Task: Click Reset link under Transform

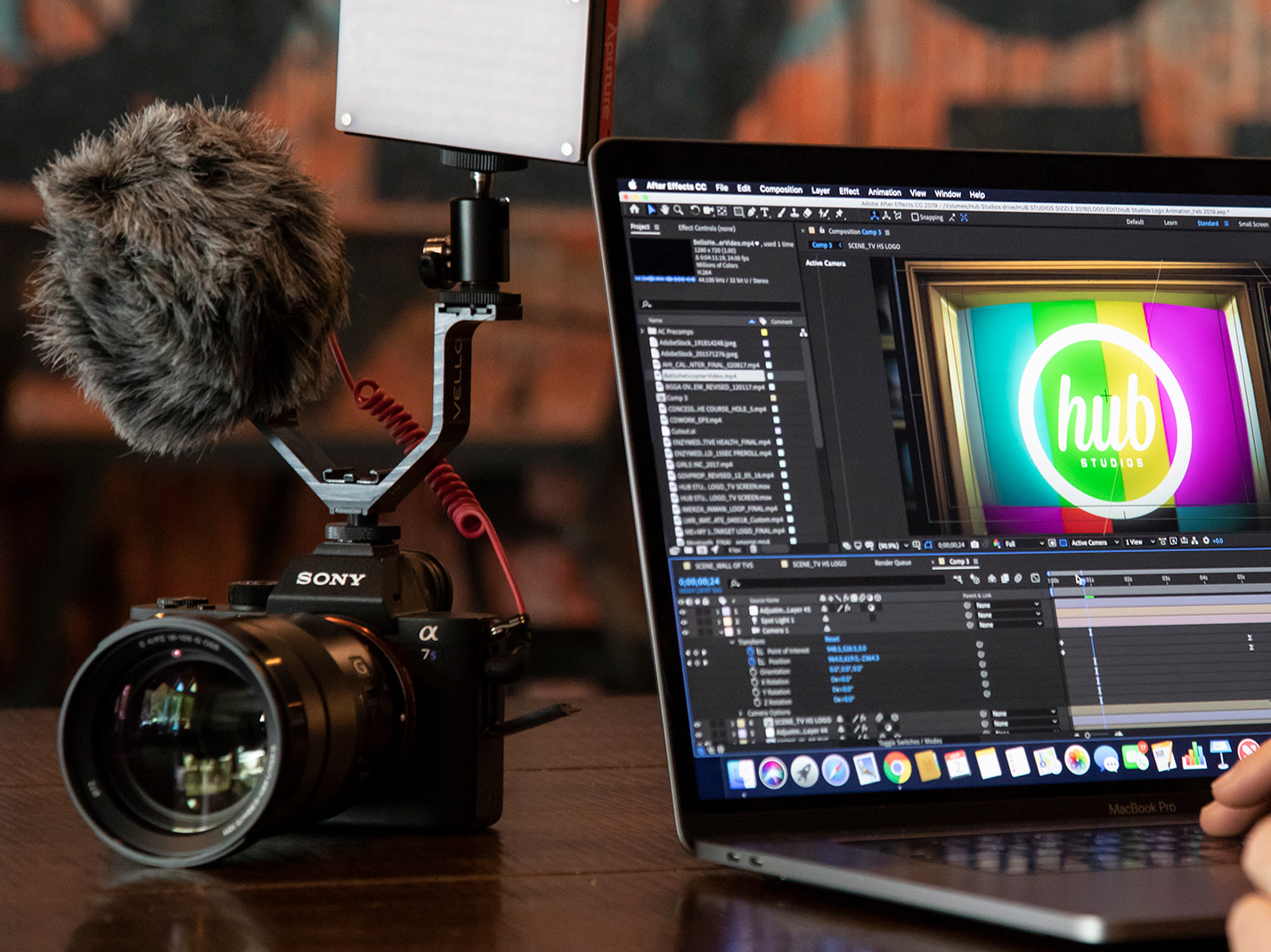Action: (x=832, y=639)
